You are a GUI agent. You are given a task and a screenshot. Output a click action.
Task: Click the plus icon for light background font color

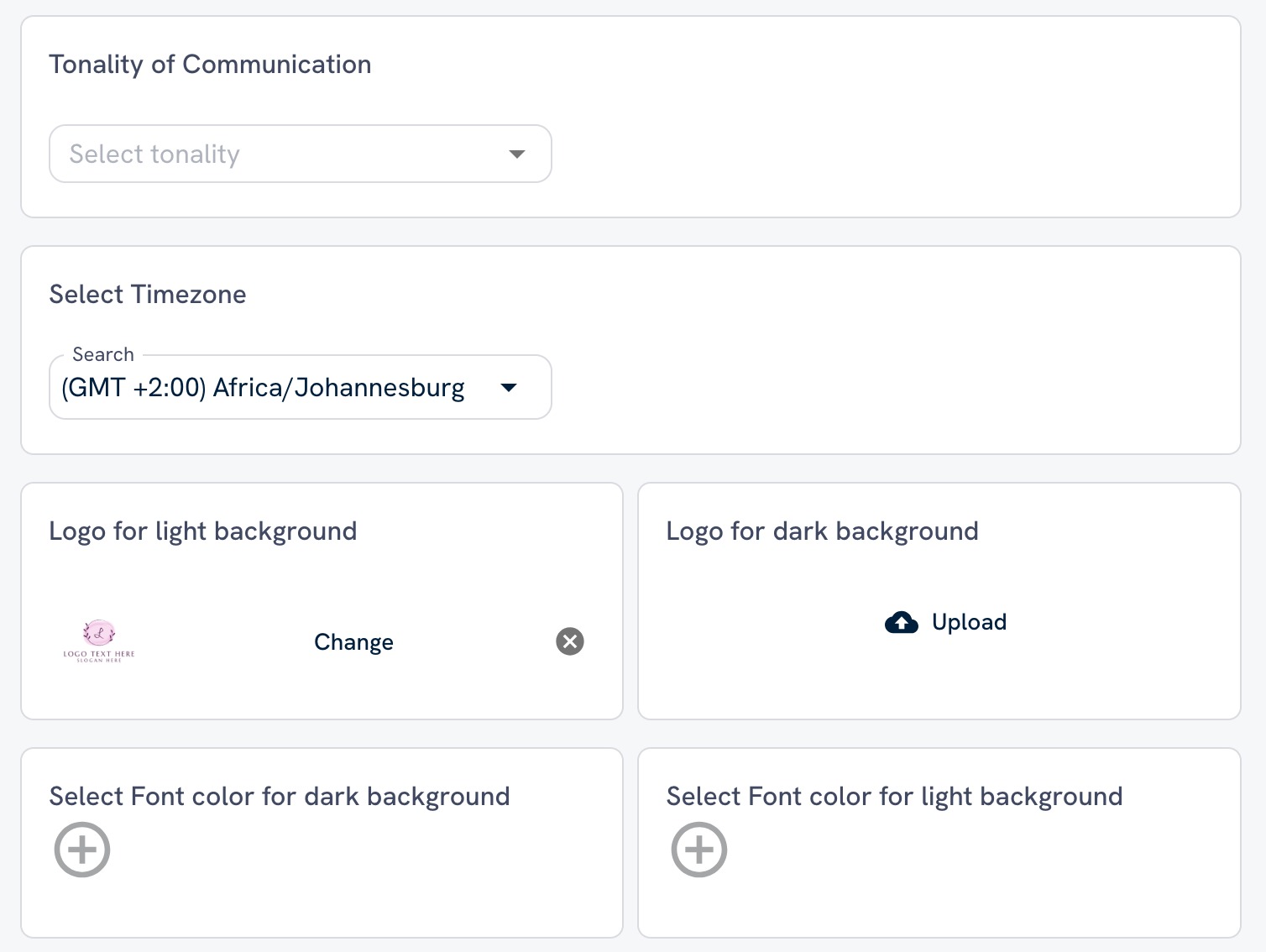click(698, 849)
